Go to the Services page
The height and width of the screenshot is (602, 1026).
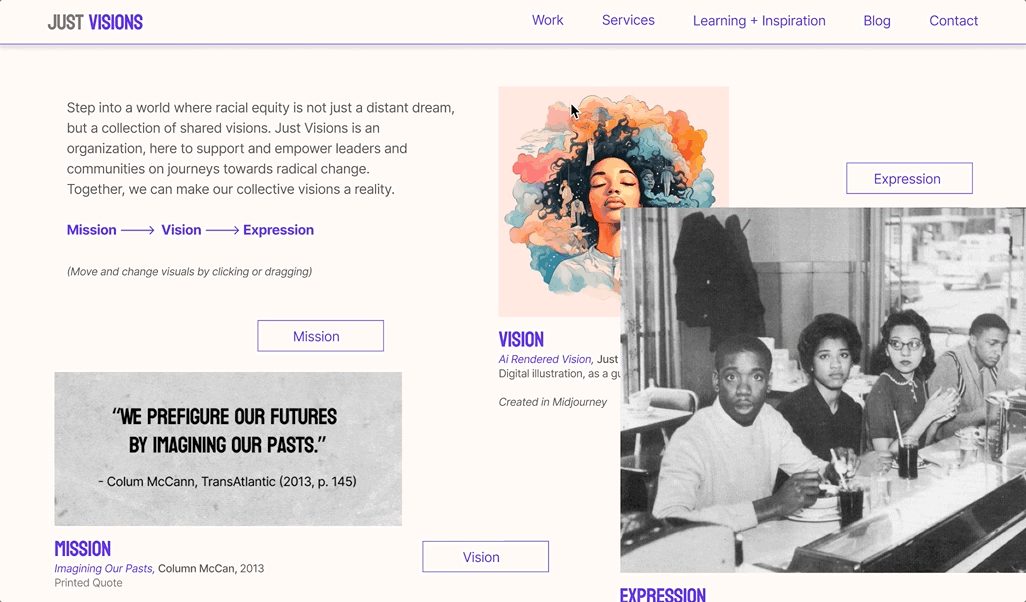628,20
